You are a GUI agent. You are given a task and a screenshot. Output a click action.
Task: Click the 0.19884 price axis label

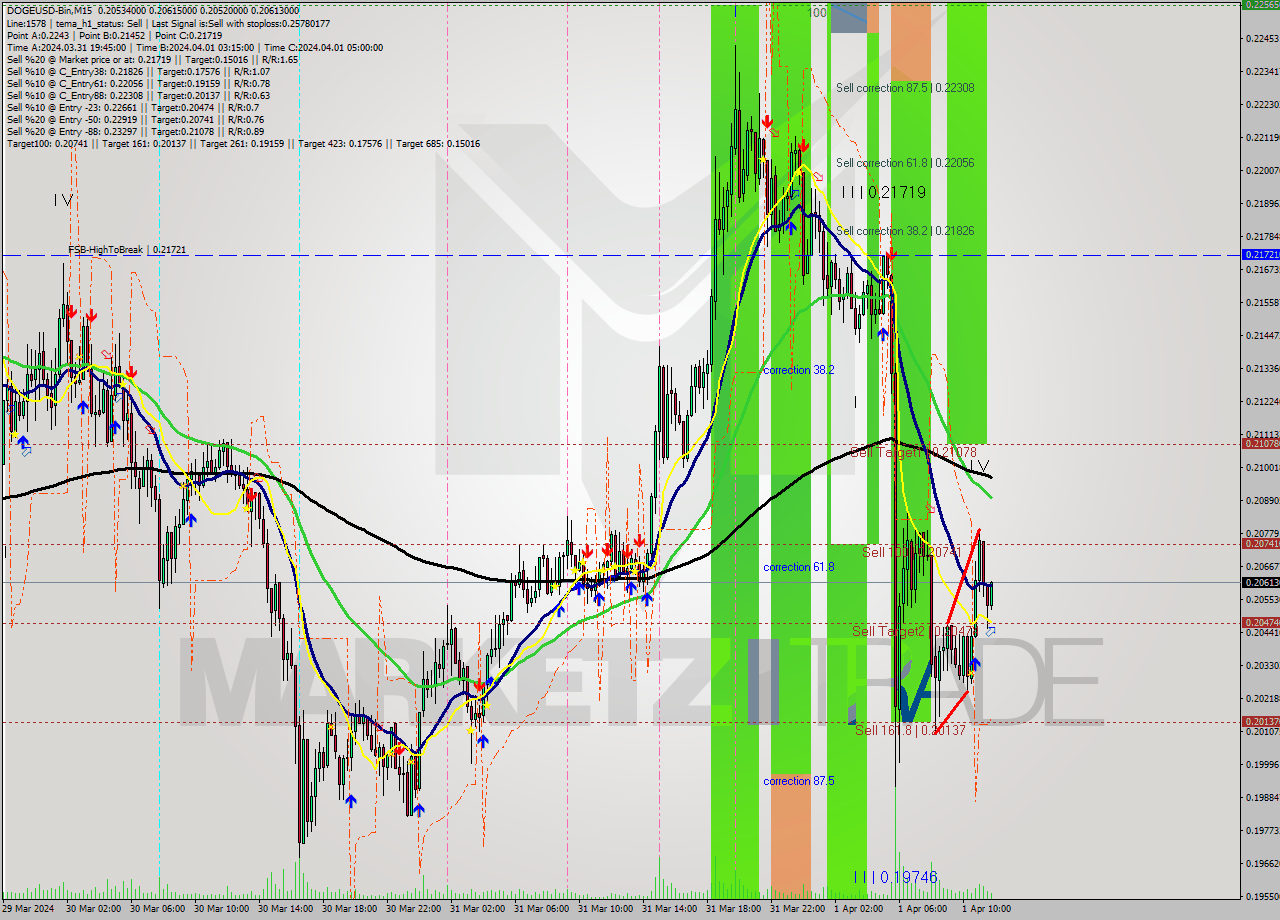(1264, 797)
